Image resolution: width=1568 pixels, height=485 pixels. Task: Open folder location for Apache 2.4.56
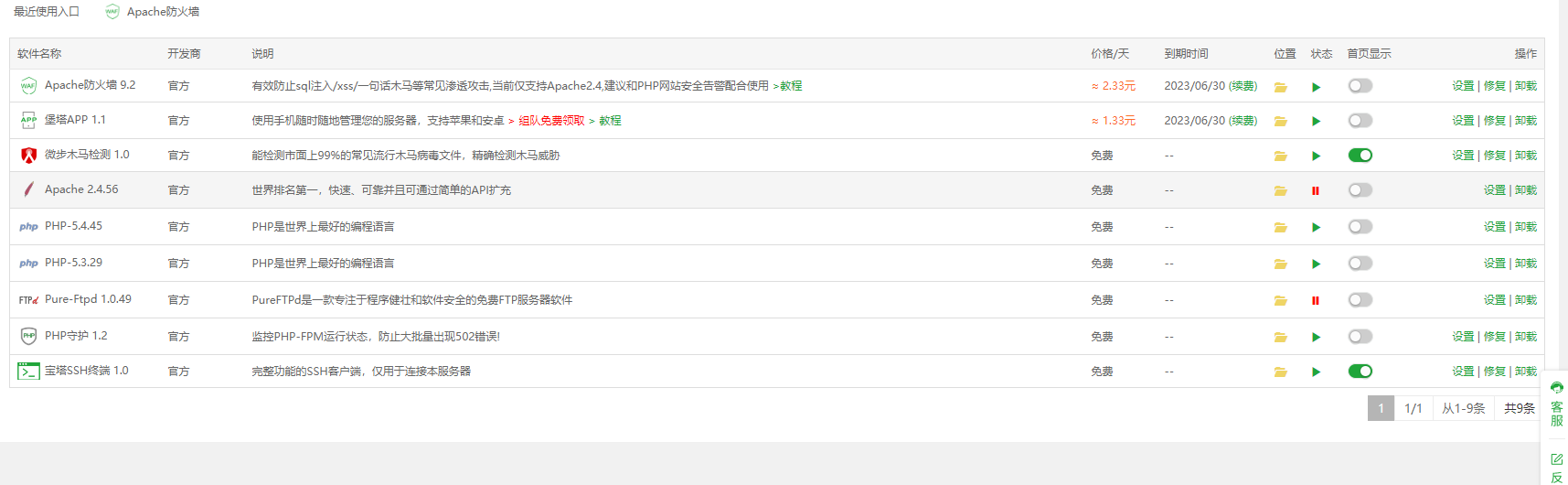pos(1280,190)
